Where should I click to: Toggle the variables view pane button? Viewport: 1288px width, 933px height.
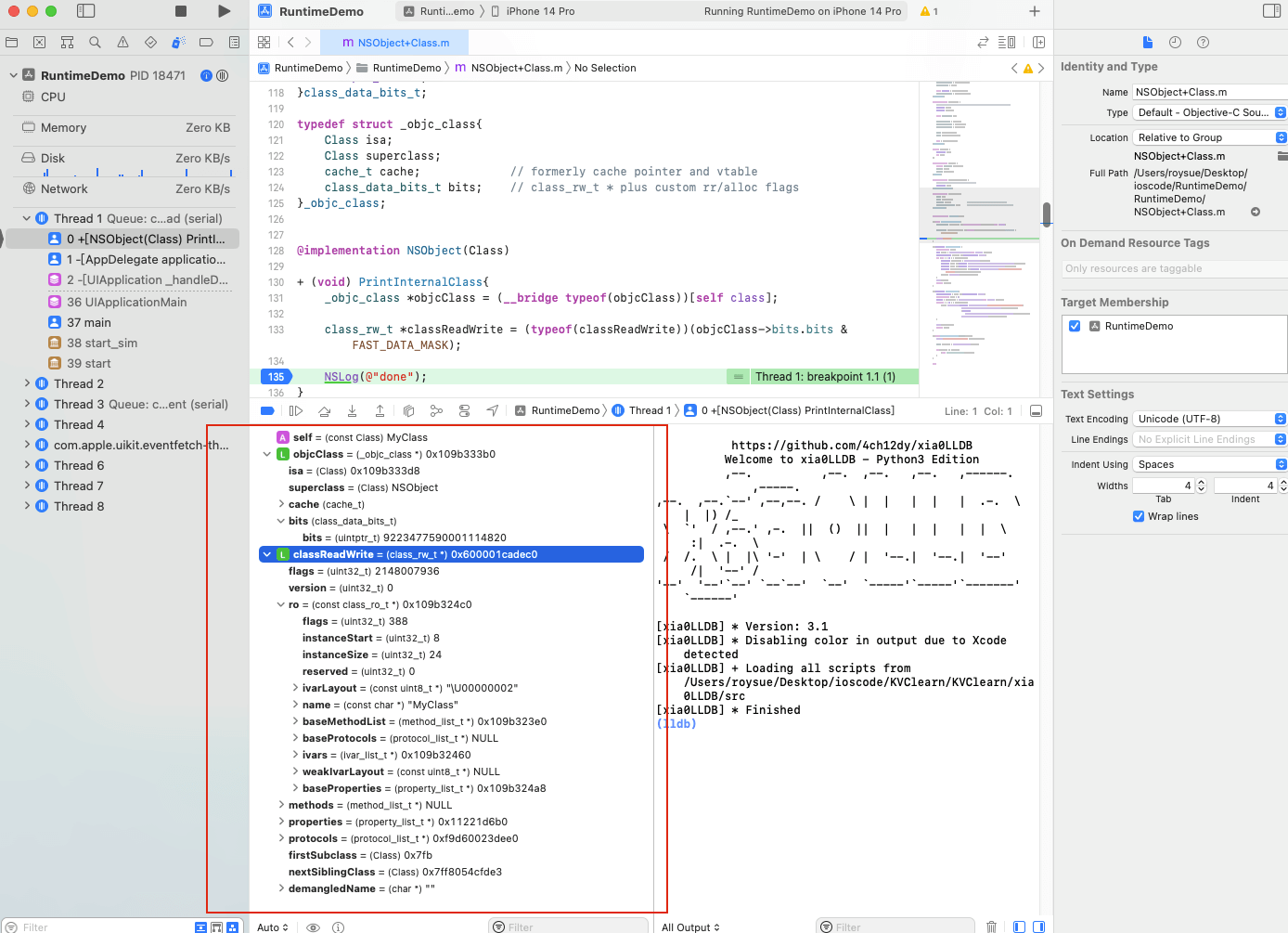[1019, 927]
